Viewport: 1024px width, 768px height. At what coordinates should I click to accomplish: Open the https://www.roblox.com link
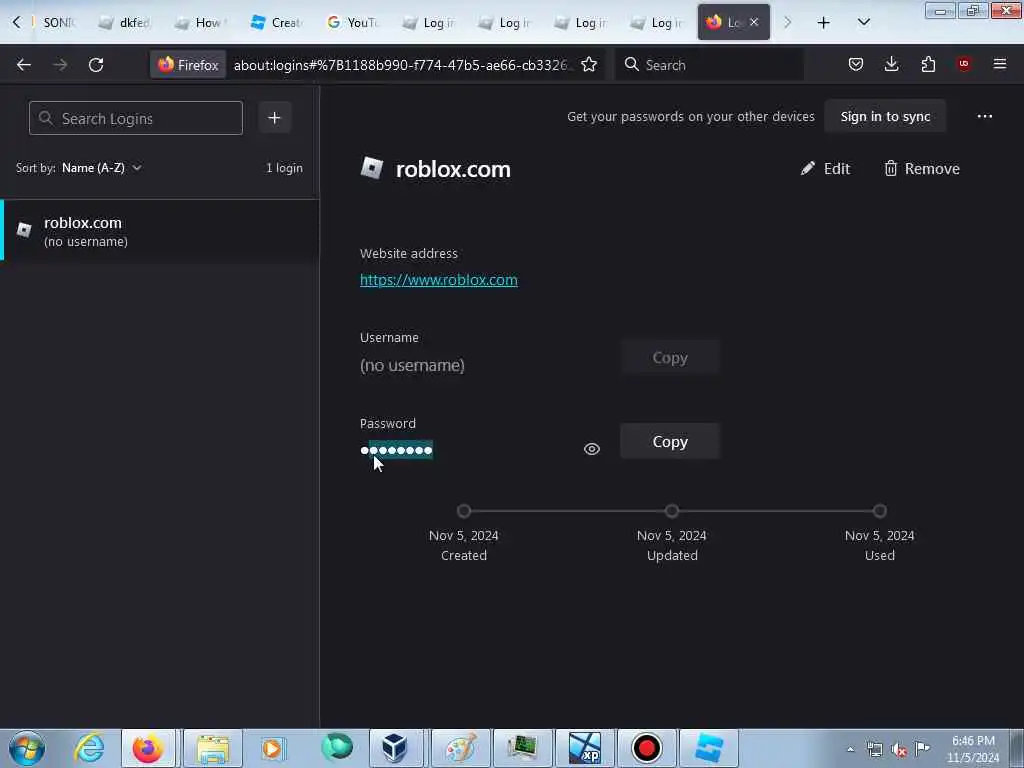coord(439,280)
